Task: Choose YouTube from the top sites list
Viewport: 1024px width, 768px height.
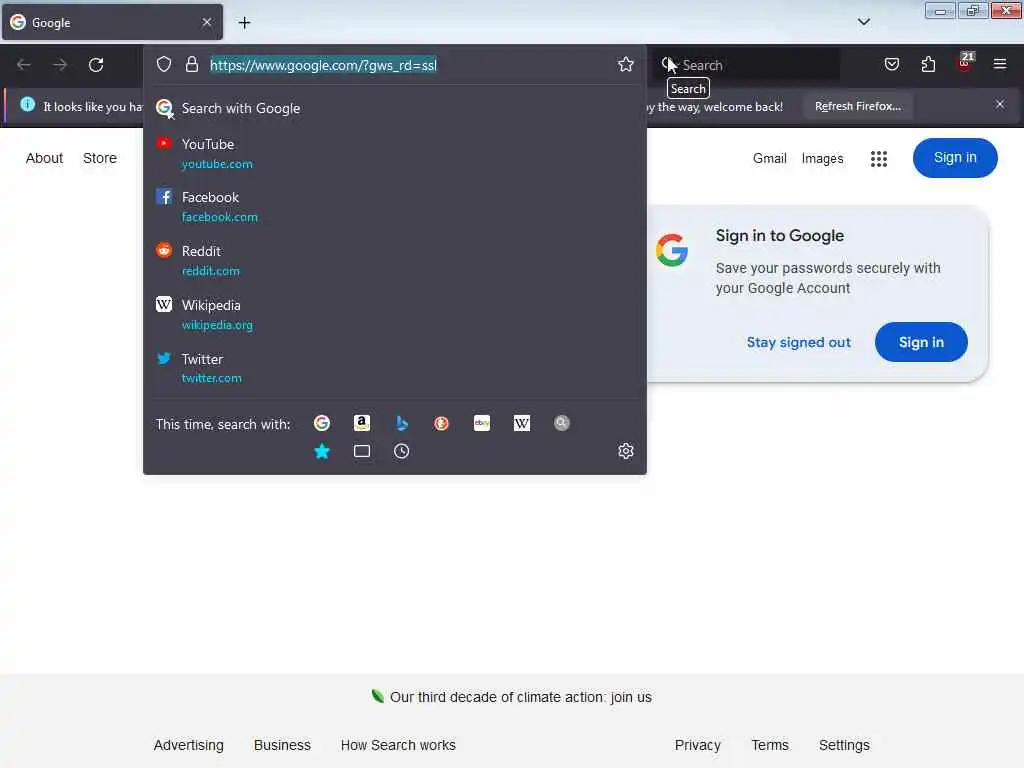Action: [394, 153]
